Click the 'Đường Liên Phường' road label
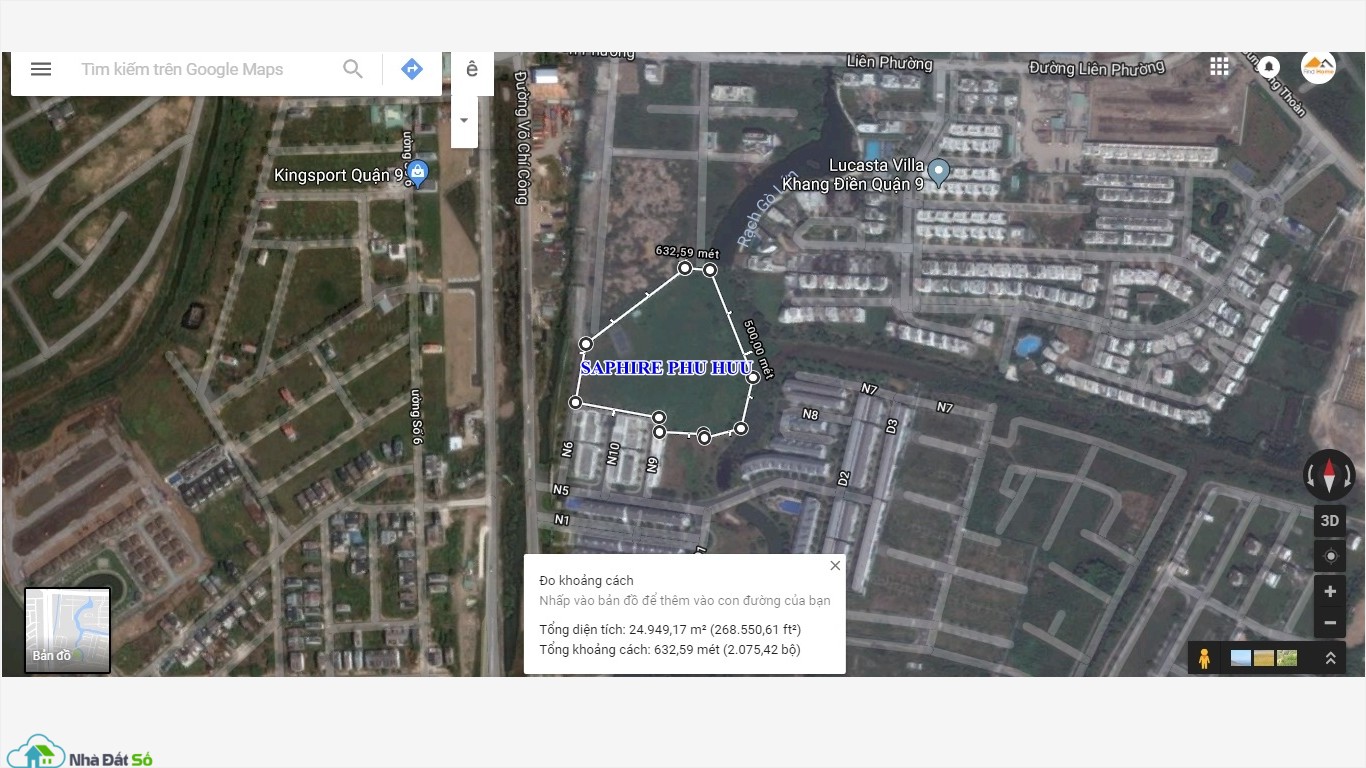Image resolution: width=1366 pixels, height=768 pixels. tap(1097, 68)
